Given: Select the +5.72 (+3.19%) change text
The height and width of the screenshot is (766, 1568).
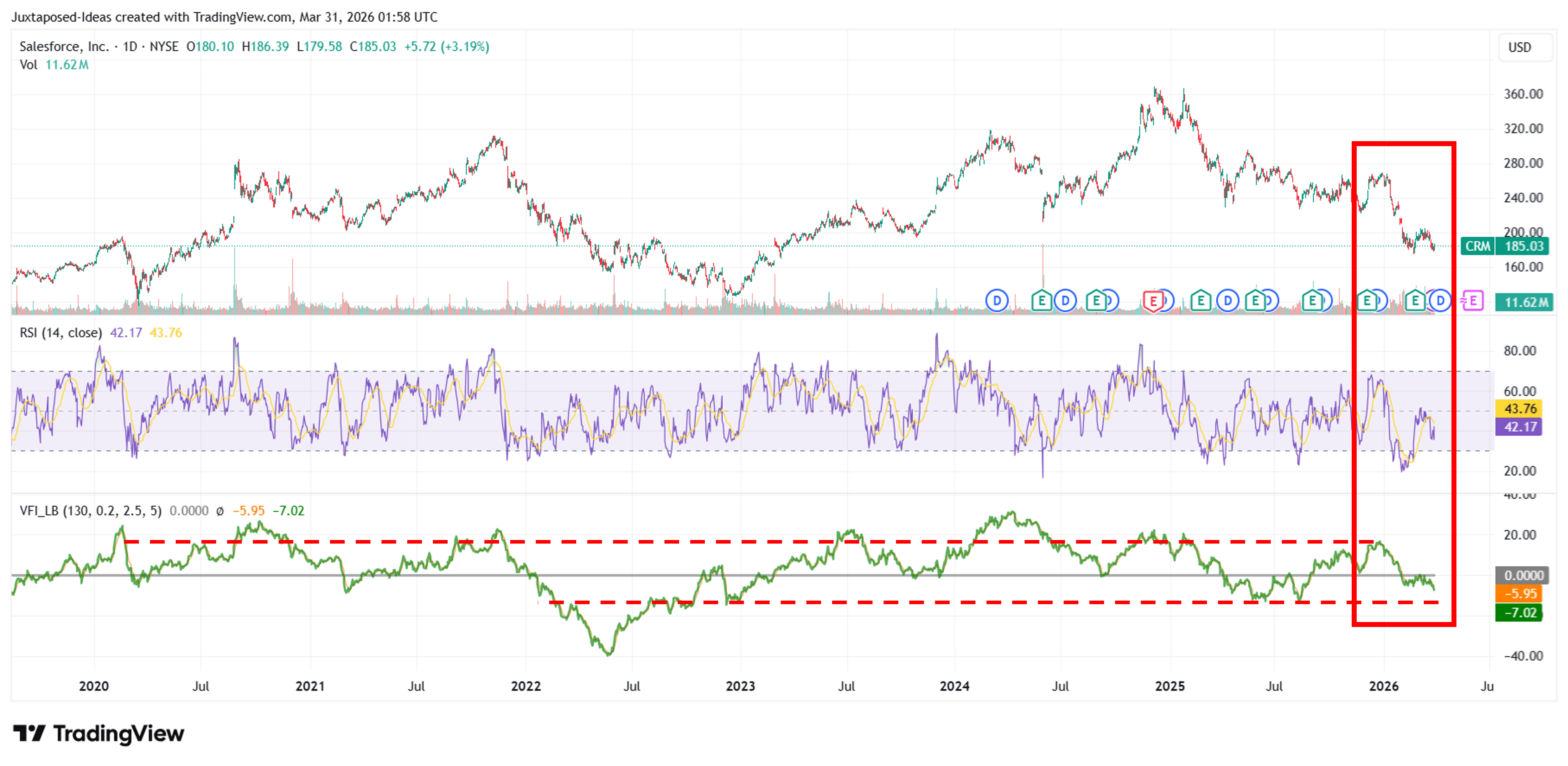Looking at the screenshot, I should [x=447, y=47].
